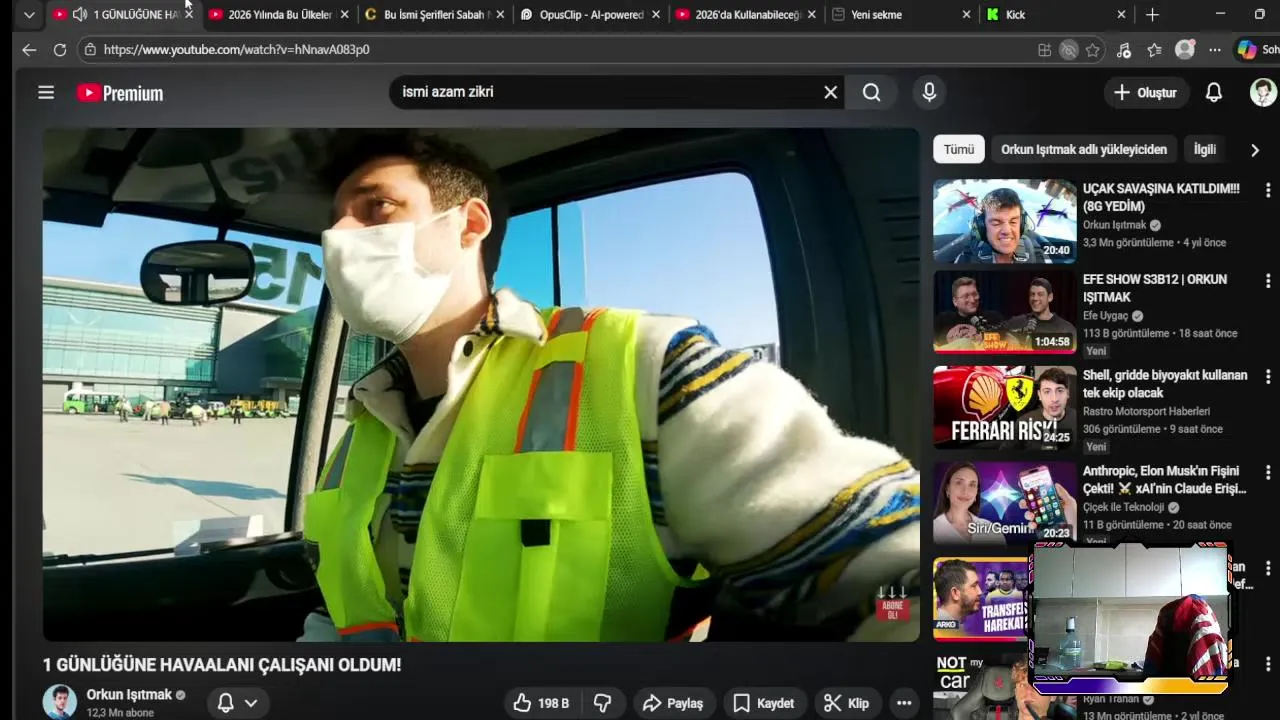Open the tab list dropdown arrow
This screenshot has height=720, width=1280.
29,15
